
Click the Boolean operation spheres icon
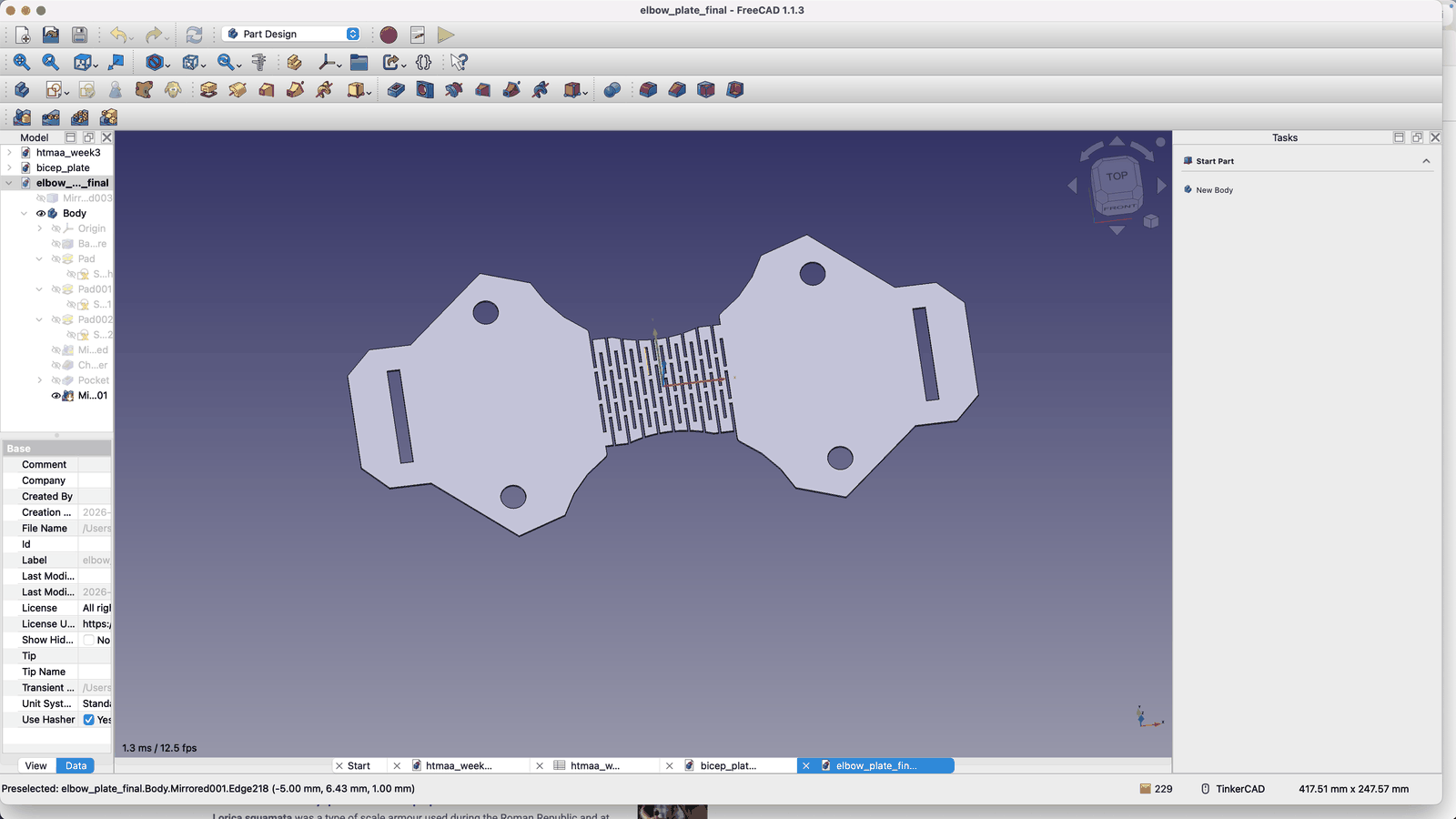coord(612,89)
